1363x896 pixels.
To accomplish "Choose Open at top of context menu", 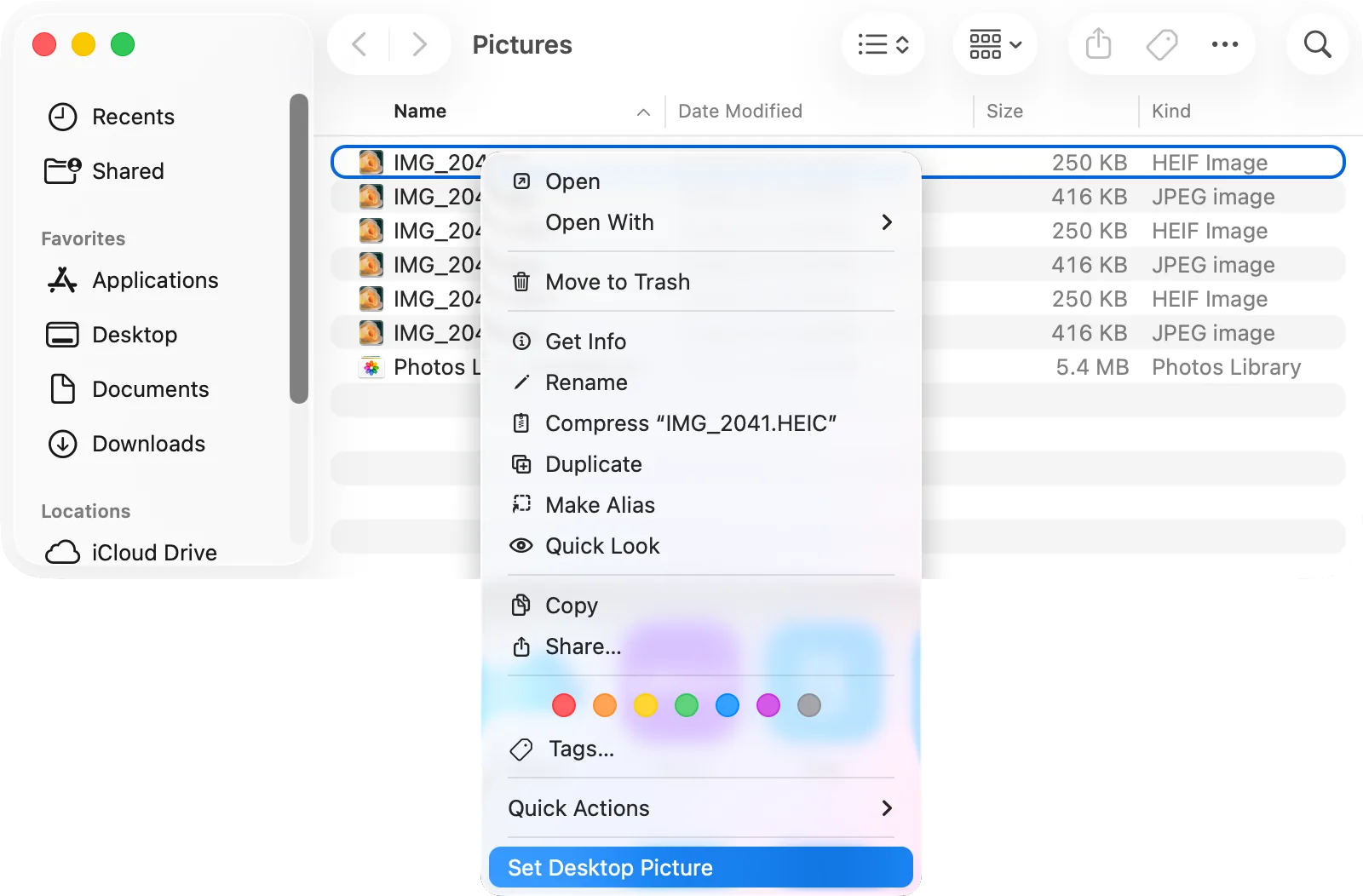I will pos(701,181).
